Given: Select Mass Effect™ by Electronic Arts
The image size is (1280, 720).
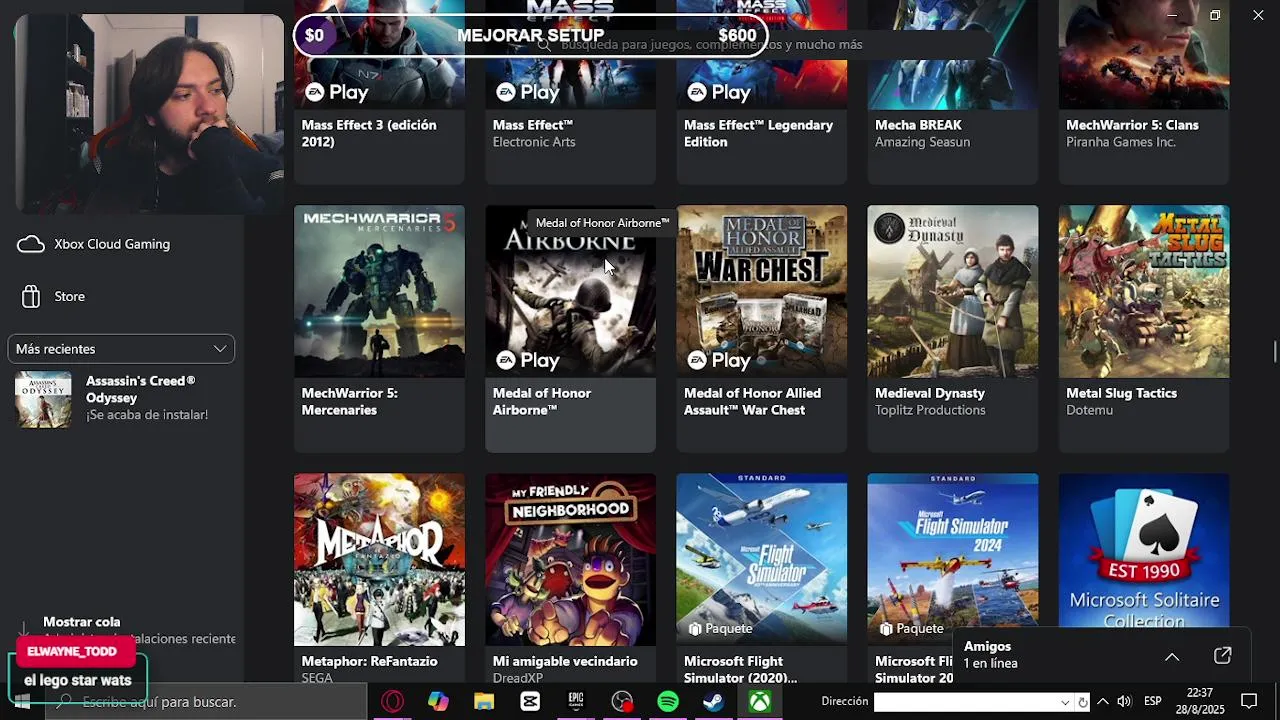Looking at the screenshot, I should 570,90.
